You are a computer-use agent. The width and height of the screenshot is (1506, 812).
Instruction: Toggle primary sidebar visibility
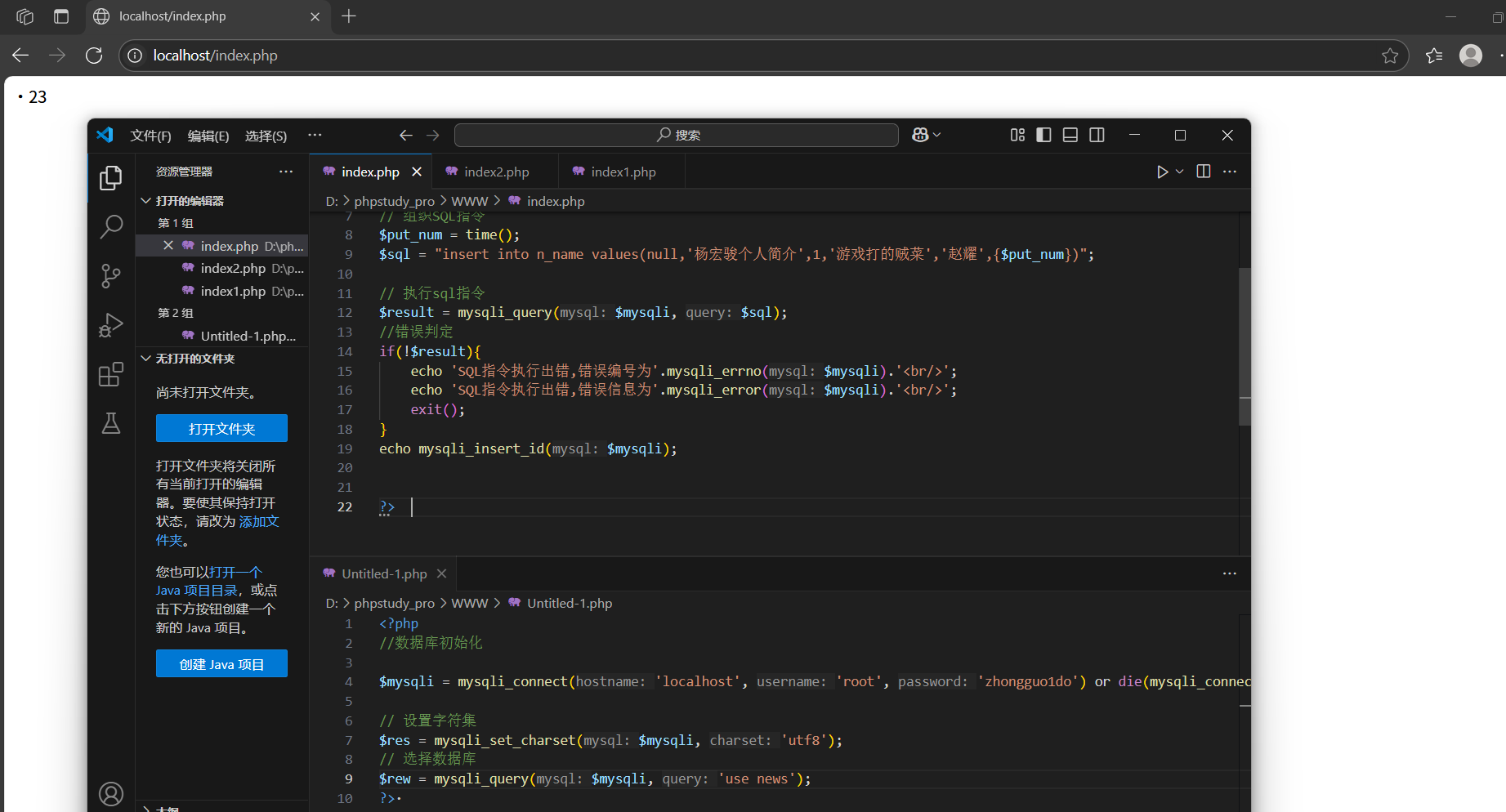point(1043,135)
